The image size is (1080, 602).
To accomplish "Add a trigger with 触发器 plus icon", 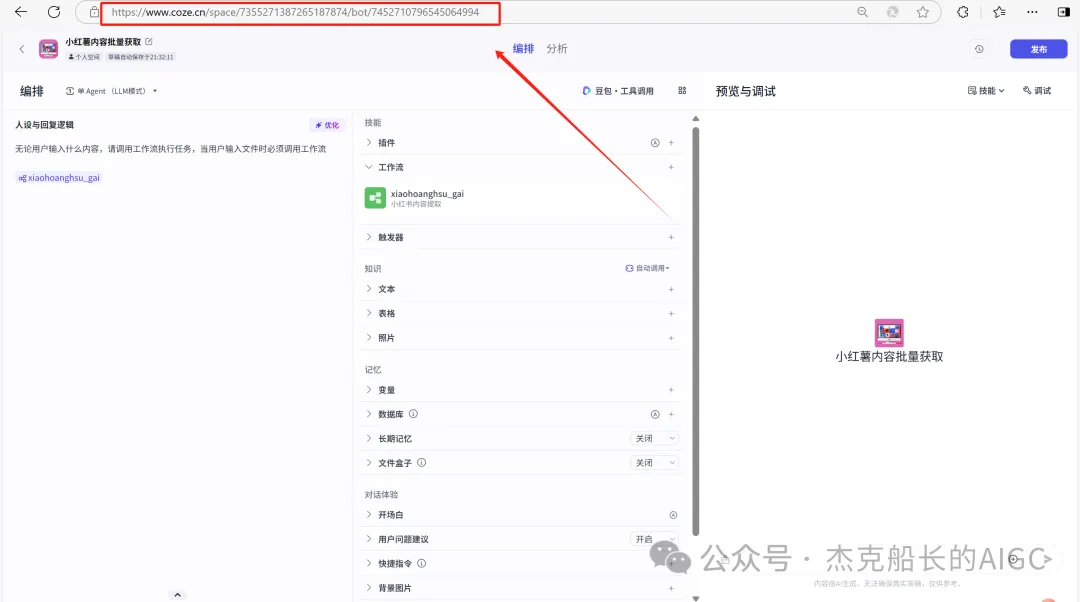I will 671,237.
